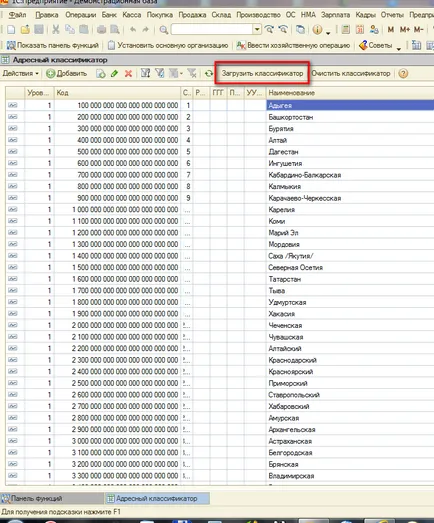
Task: Click the red delete mark icon
Action: point(128,73)
